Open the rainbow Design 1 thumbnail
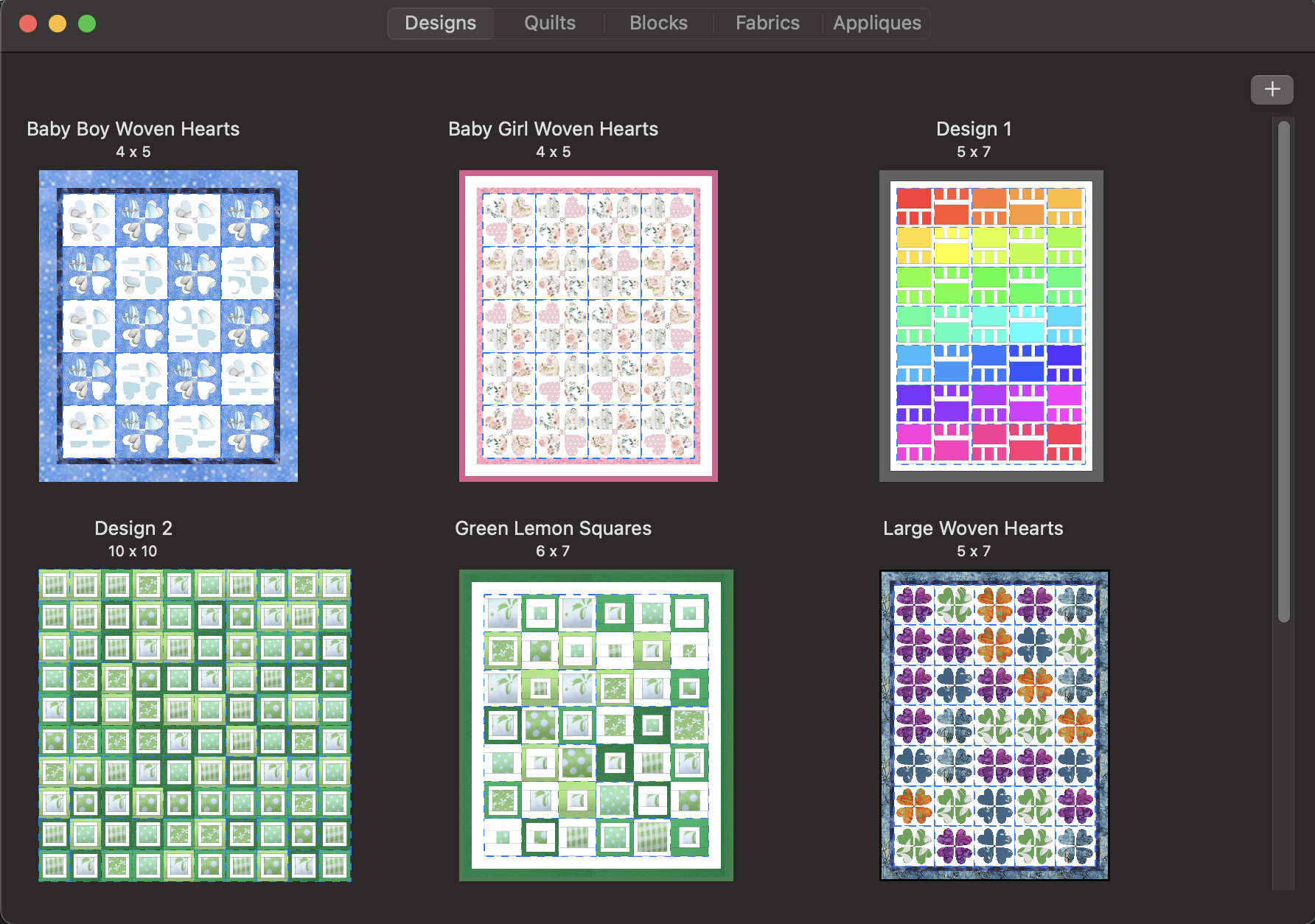The height and width of the screenshot is (924, 1315). click(x=991, y=326)
